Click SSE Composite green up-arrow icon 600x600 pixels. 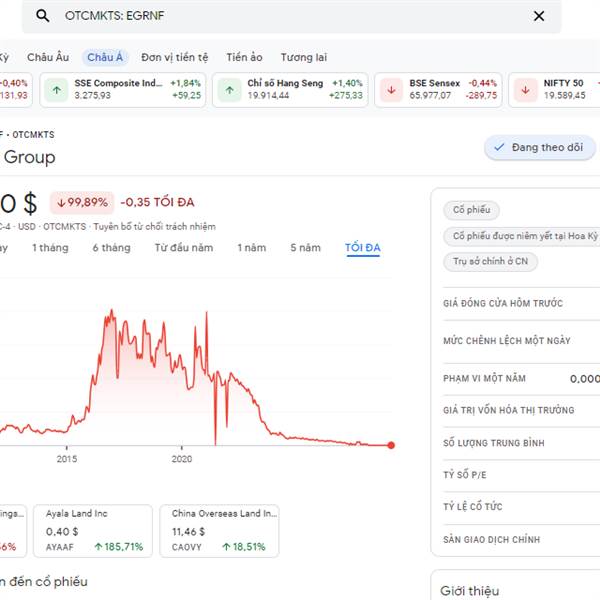(x=57, y=90)
